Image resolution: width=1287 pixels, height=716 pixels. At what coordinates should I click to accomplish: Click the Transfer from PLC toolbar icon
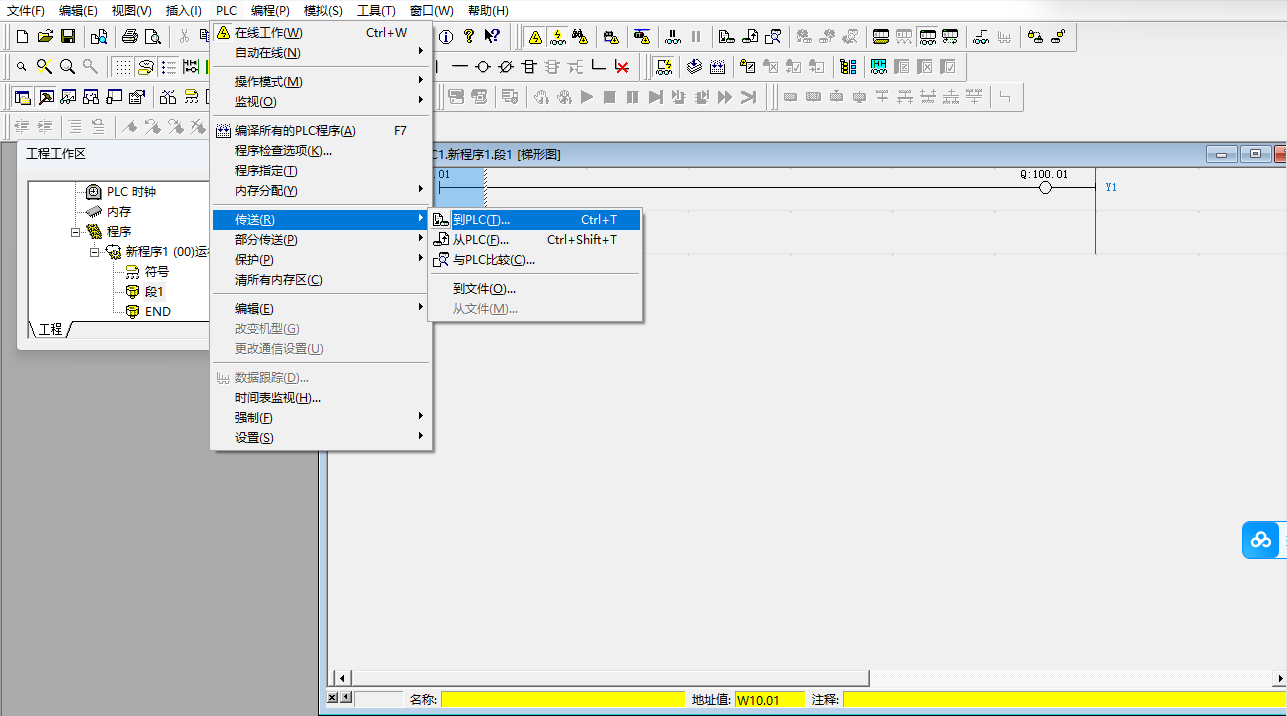[x=749, y=37]
